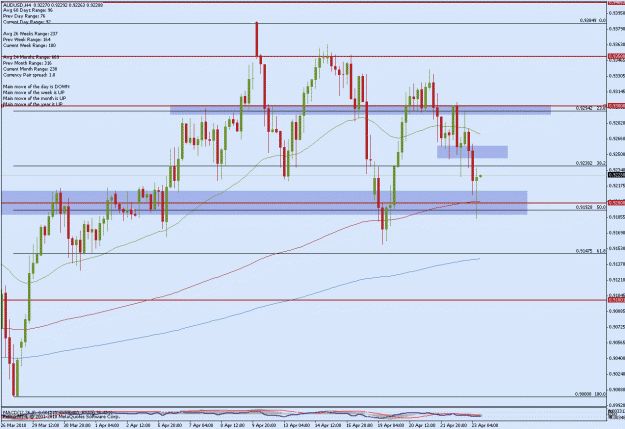
Task: Click the 'Prev Week Range: 164' line
Action: pos(27,39)
